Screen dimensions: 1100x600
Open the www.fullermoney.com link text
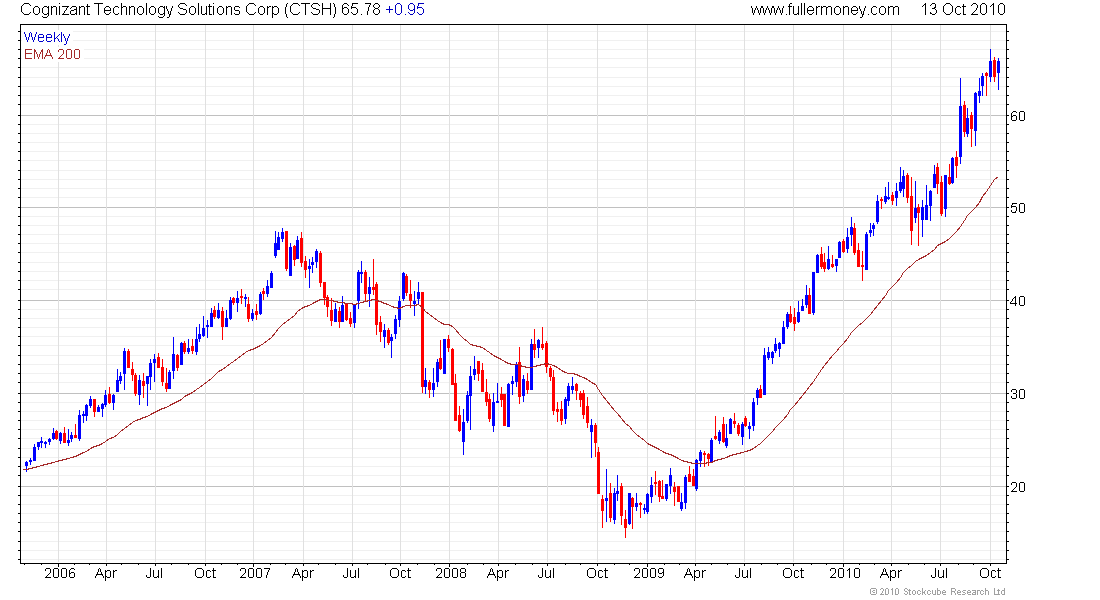click(x=824, y=10)
